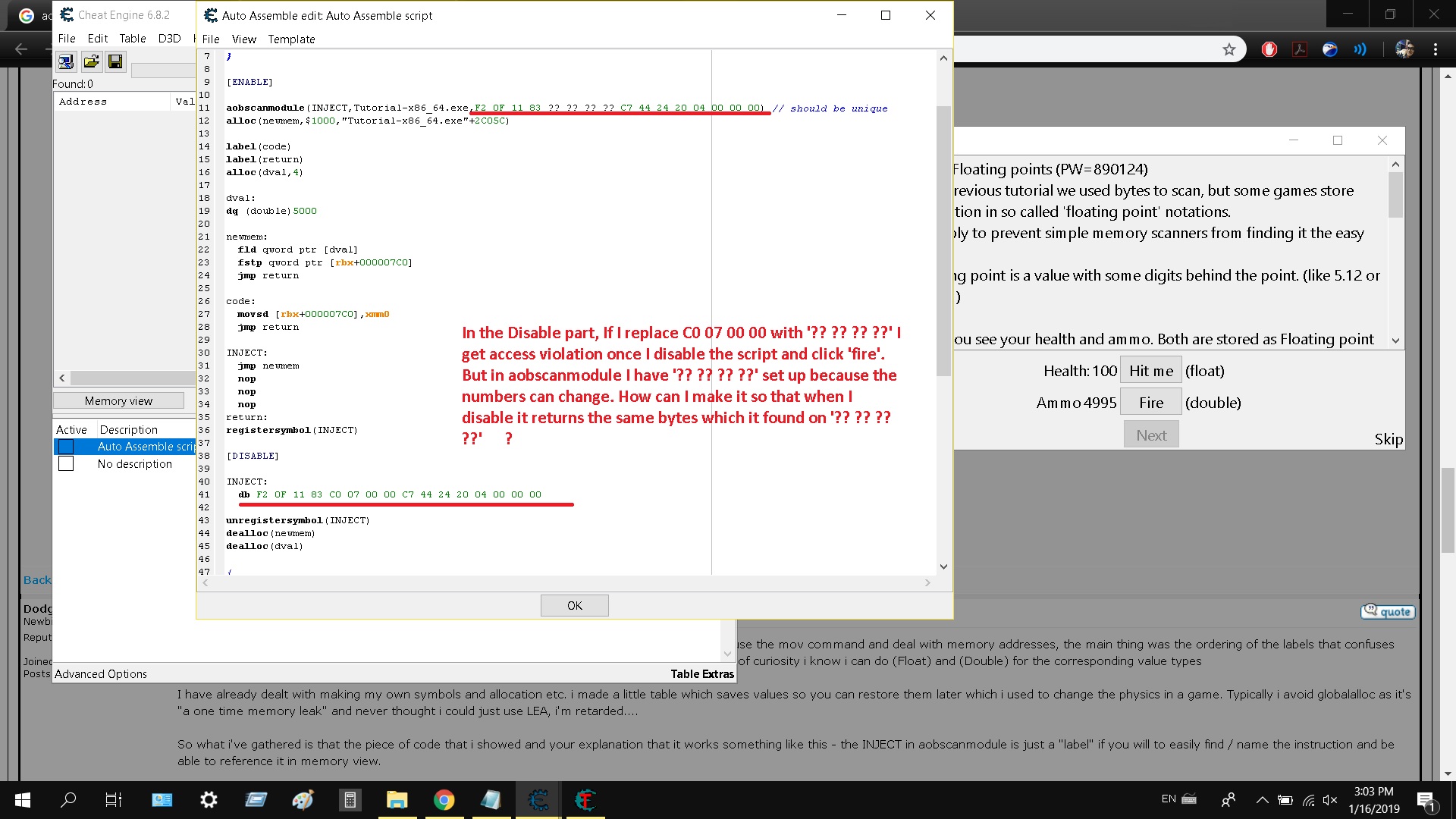Viewport: 1456px width, 819px height.
Task: Click the save floppy disk icon
Action: 115,61
